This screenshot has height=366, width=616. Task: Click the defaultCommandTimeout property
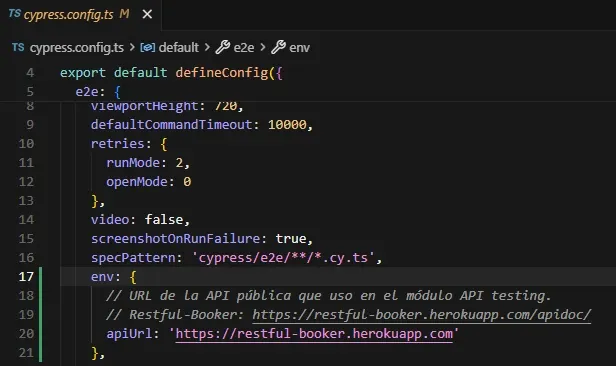pos(171,125)
